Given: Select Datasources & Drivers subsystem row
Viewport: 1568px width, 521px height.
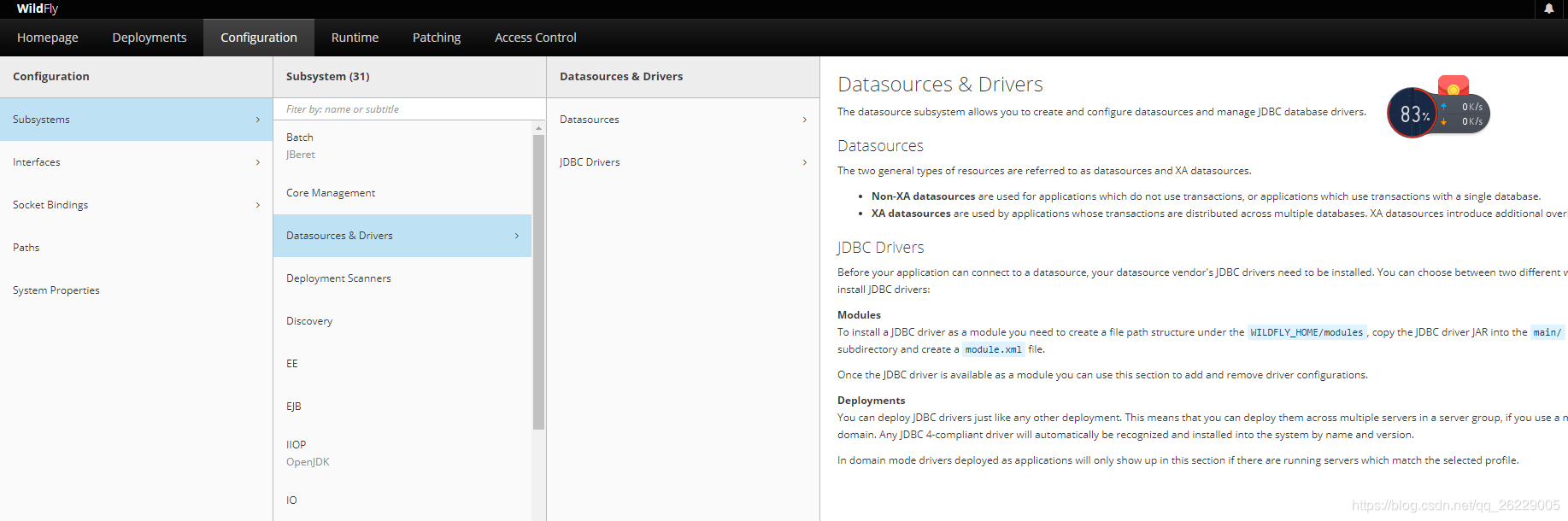Looking at the screenshot, I should click(402, 236).
